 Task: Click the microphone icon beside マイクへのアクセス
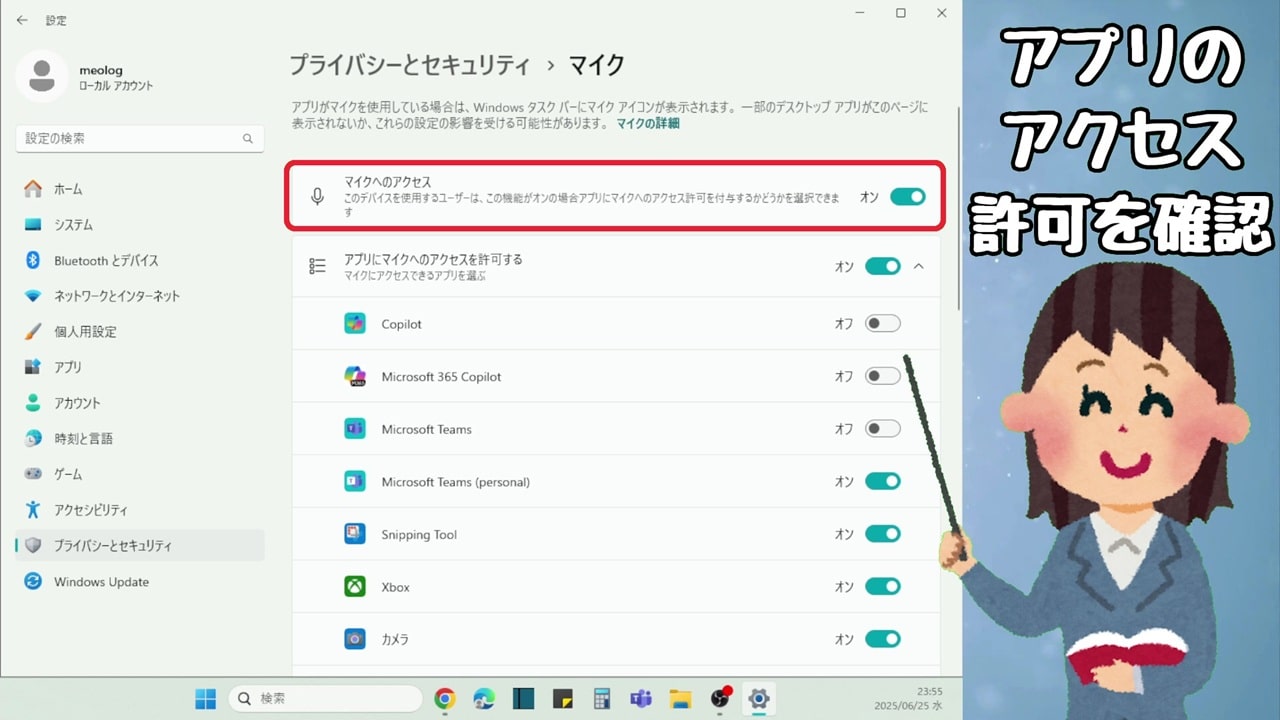pyautogui.click(x=318, y=197)
